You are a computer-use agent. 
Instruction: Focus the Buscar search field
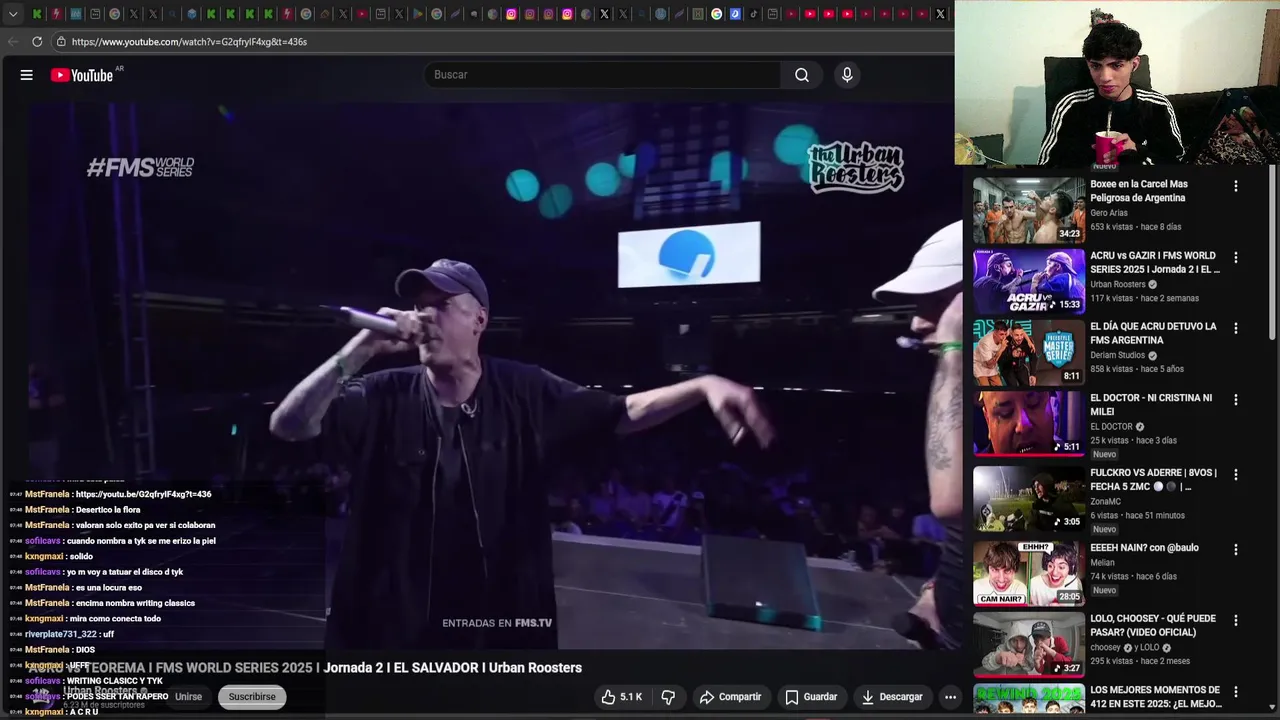(x=603, y=75)
